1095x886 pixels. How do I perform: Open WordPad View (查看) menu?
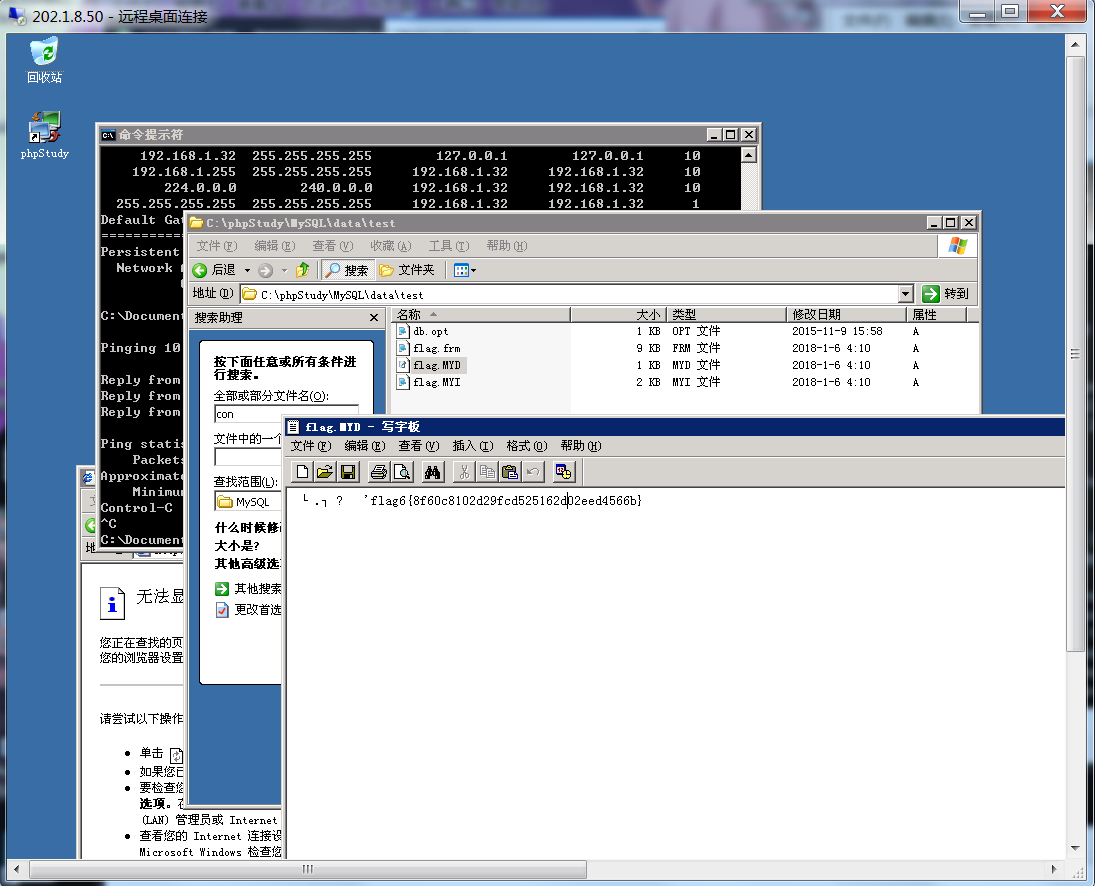418,446
